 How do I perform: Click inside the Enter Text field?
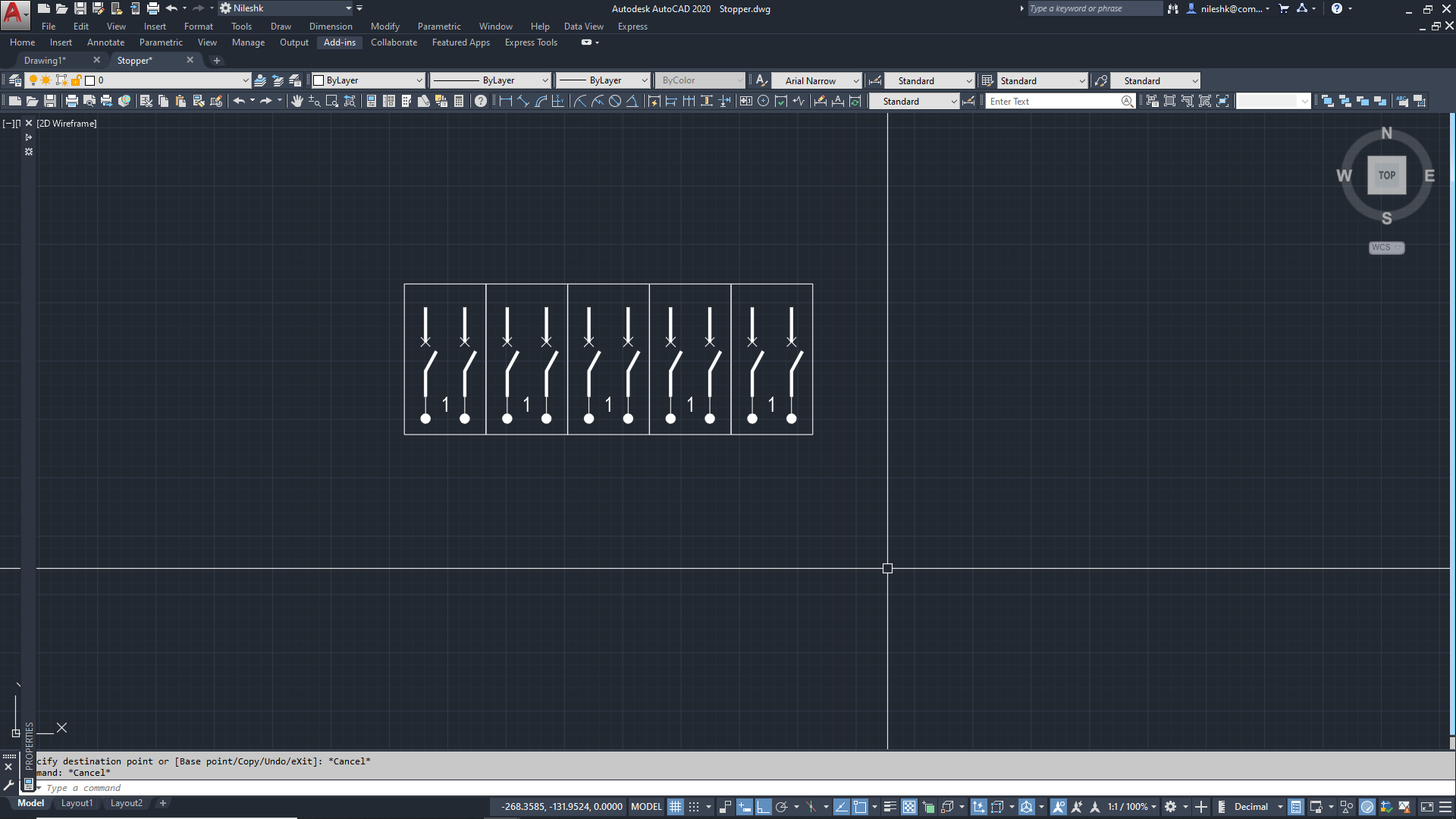1054,101
